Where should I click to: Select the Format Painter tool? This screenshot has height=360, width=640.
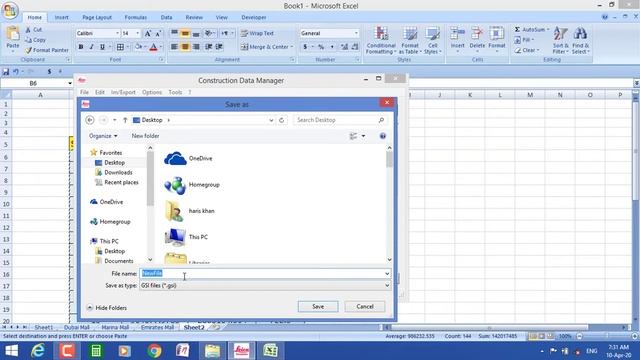point(47,50)
